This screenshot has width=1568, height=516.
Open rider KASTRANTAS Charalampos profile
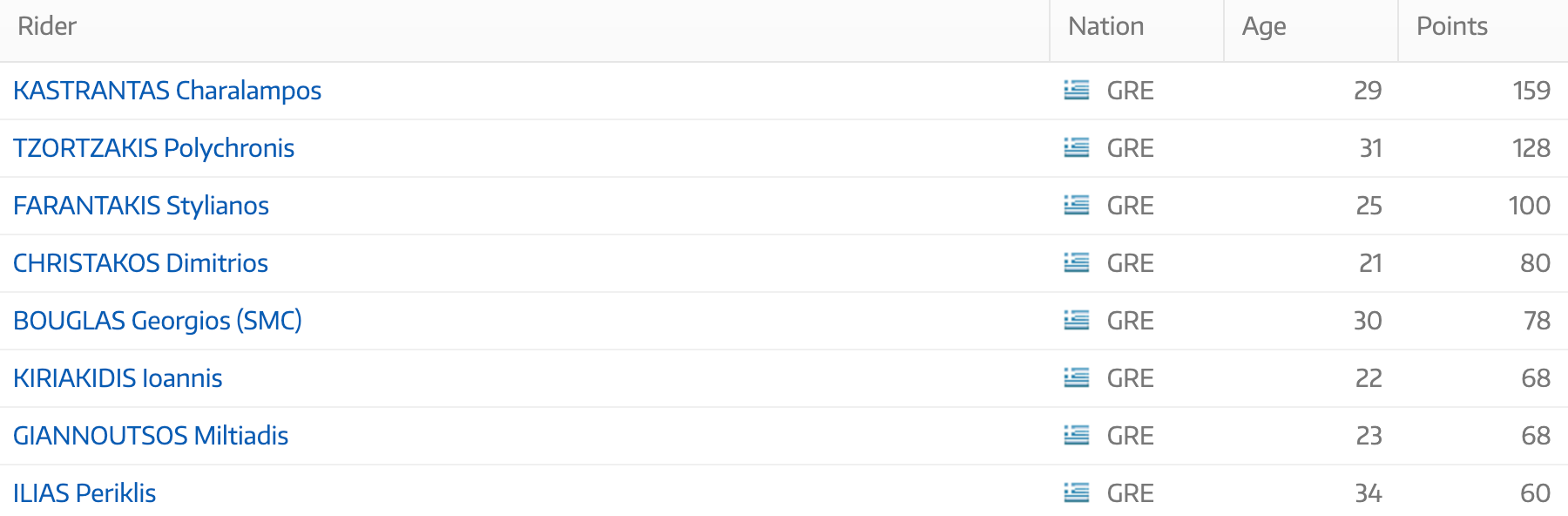tap(167, 91)
